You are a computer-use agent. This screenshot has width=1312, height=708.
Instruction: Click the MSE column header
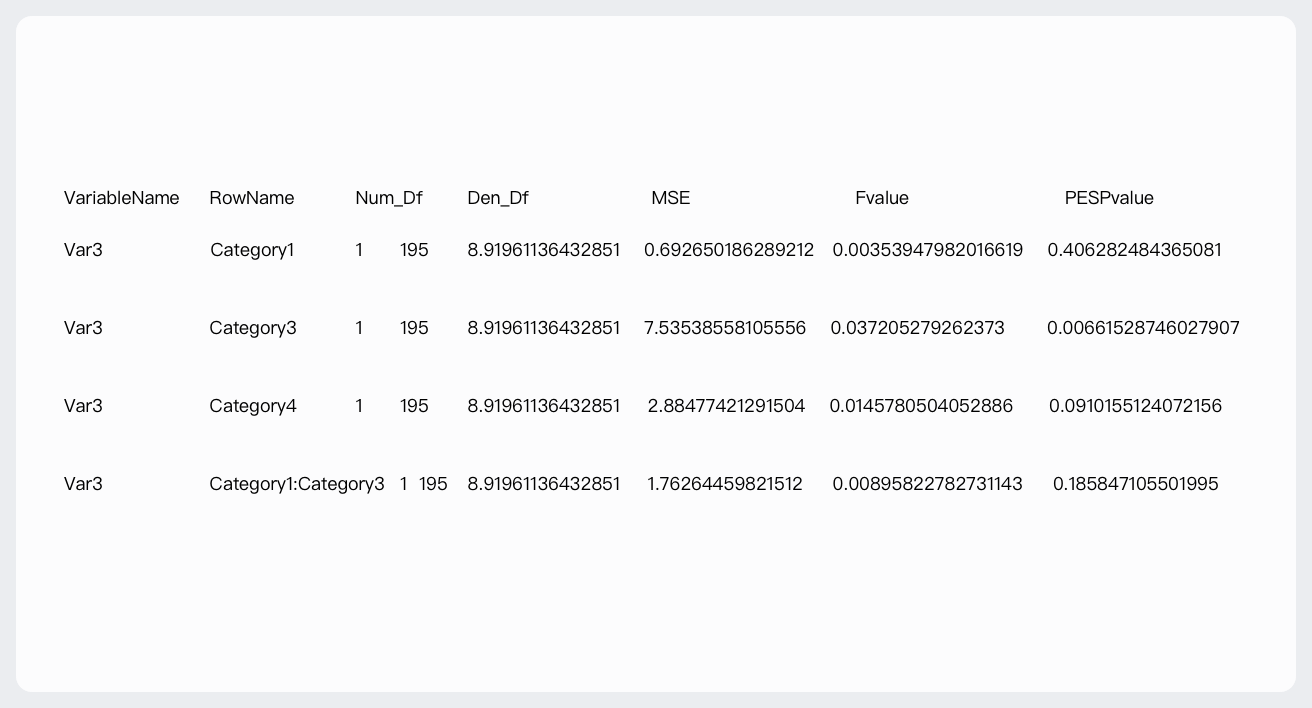coord(670,198)
